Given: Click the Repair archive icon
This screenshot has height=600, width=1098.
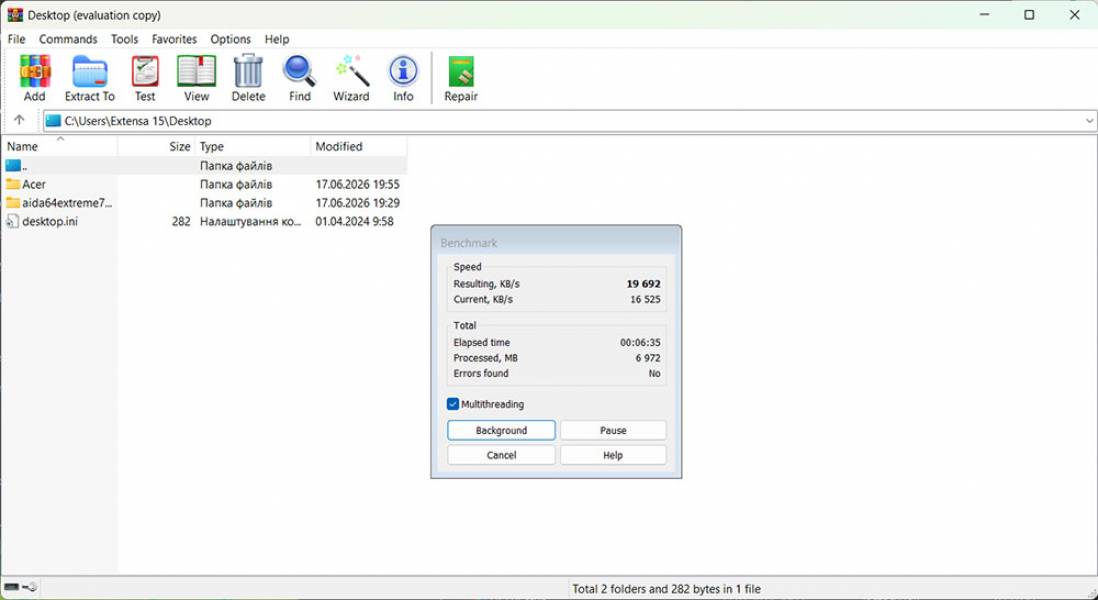Looking at the screenshot, I should (461, 71).
